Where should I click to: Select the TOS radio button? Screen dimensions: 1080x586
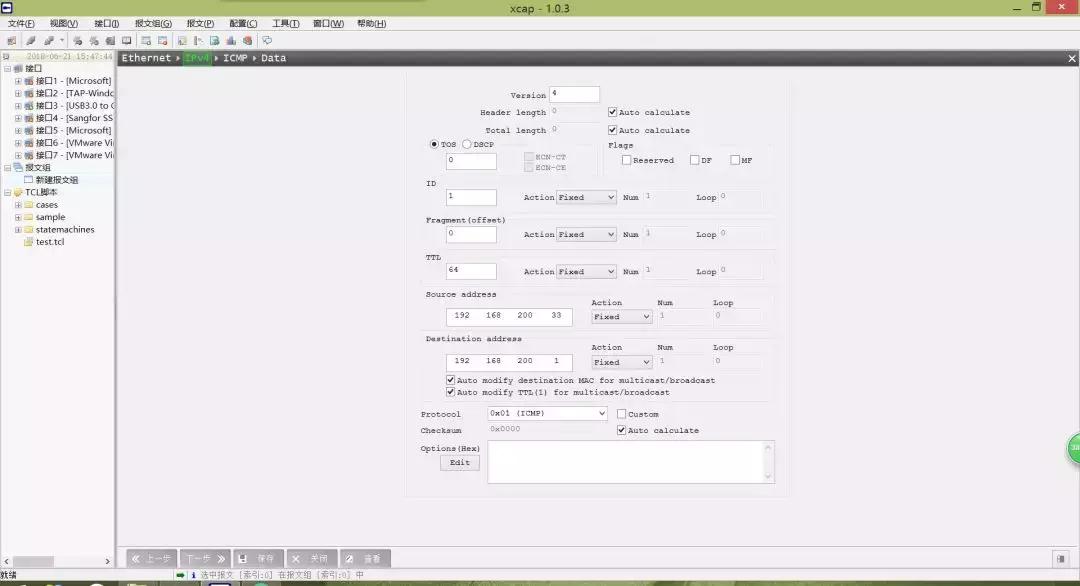[434, 144]
